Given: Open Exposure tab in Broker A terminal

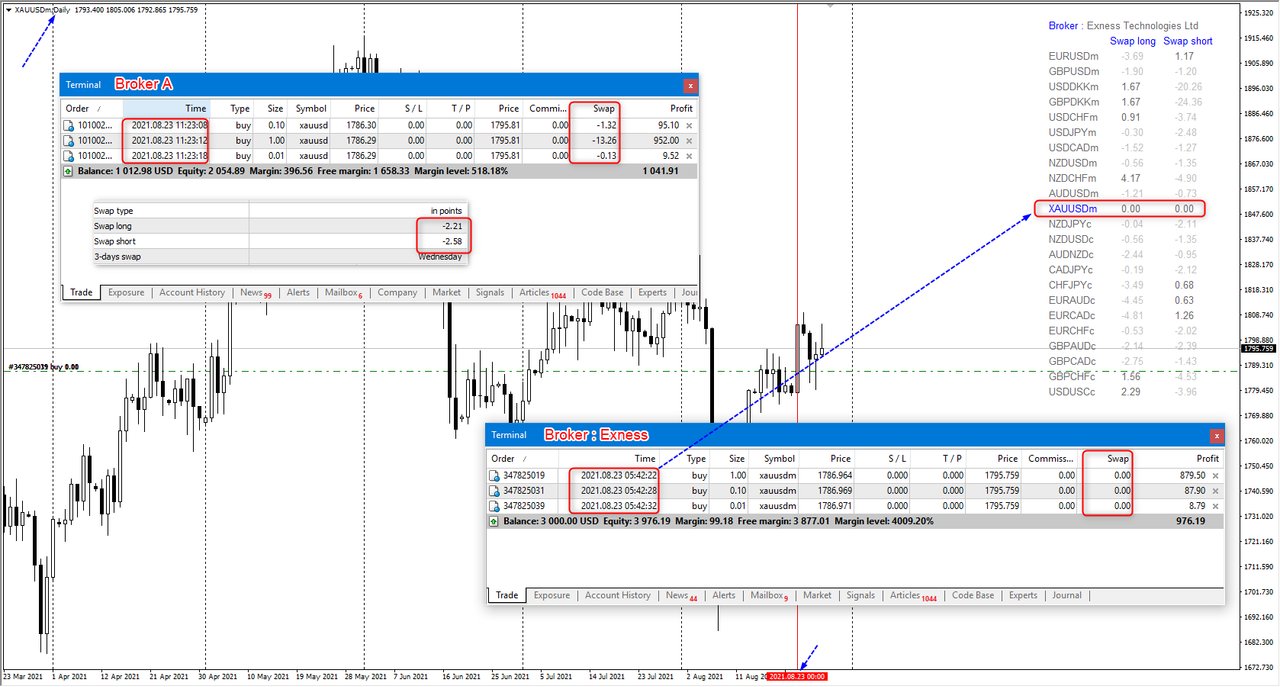Looking at the screenshot, I should coord(126,293).
